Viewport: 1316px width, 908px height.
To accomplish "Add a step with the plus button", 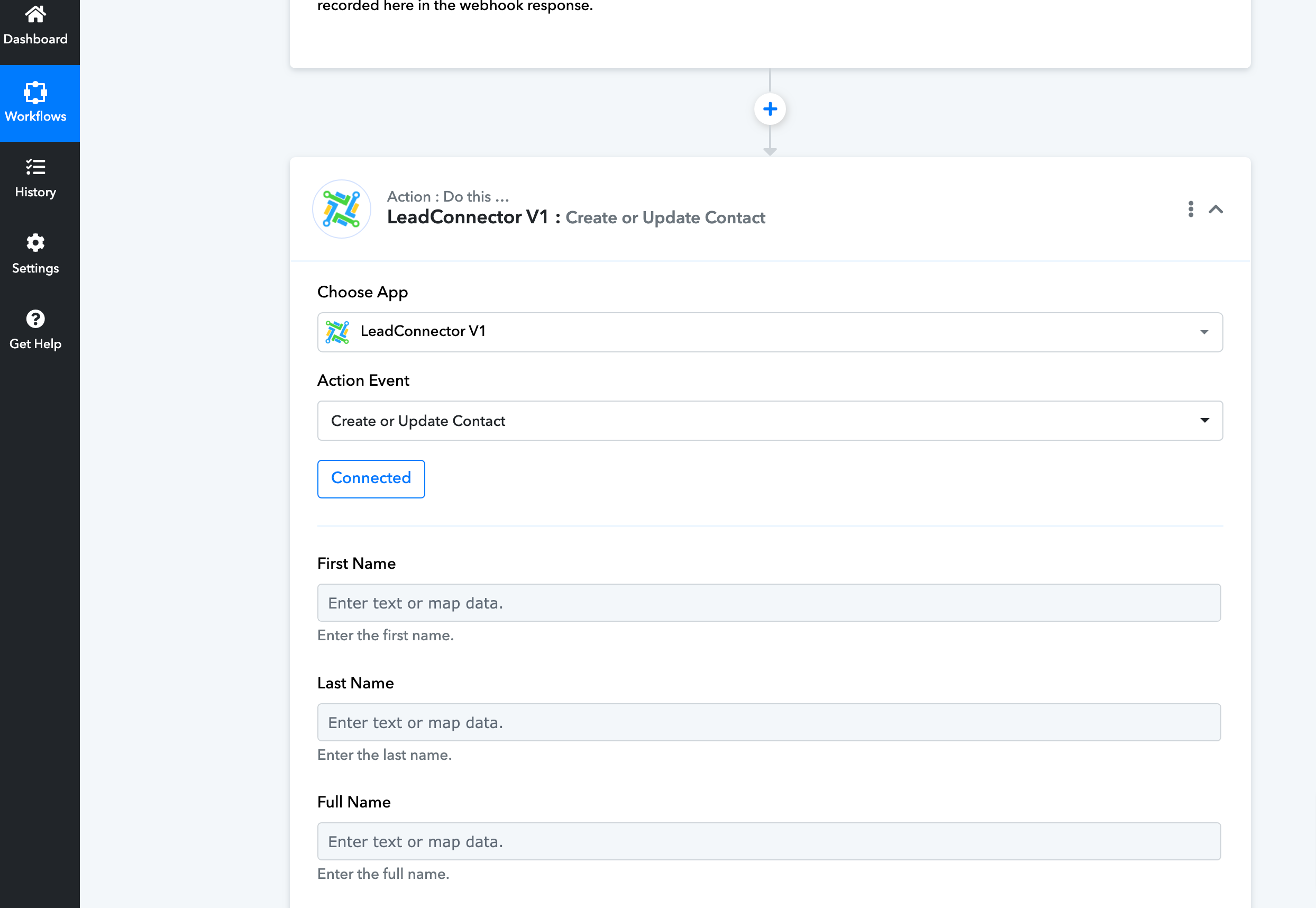I will click(x=770, y=108).
